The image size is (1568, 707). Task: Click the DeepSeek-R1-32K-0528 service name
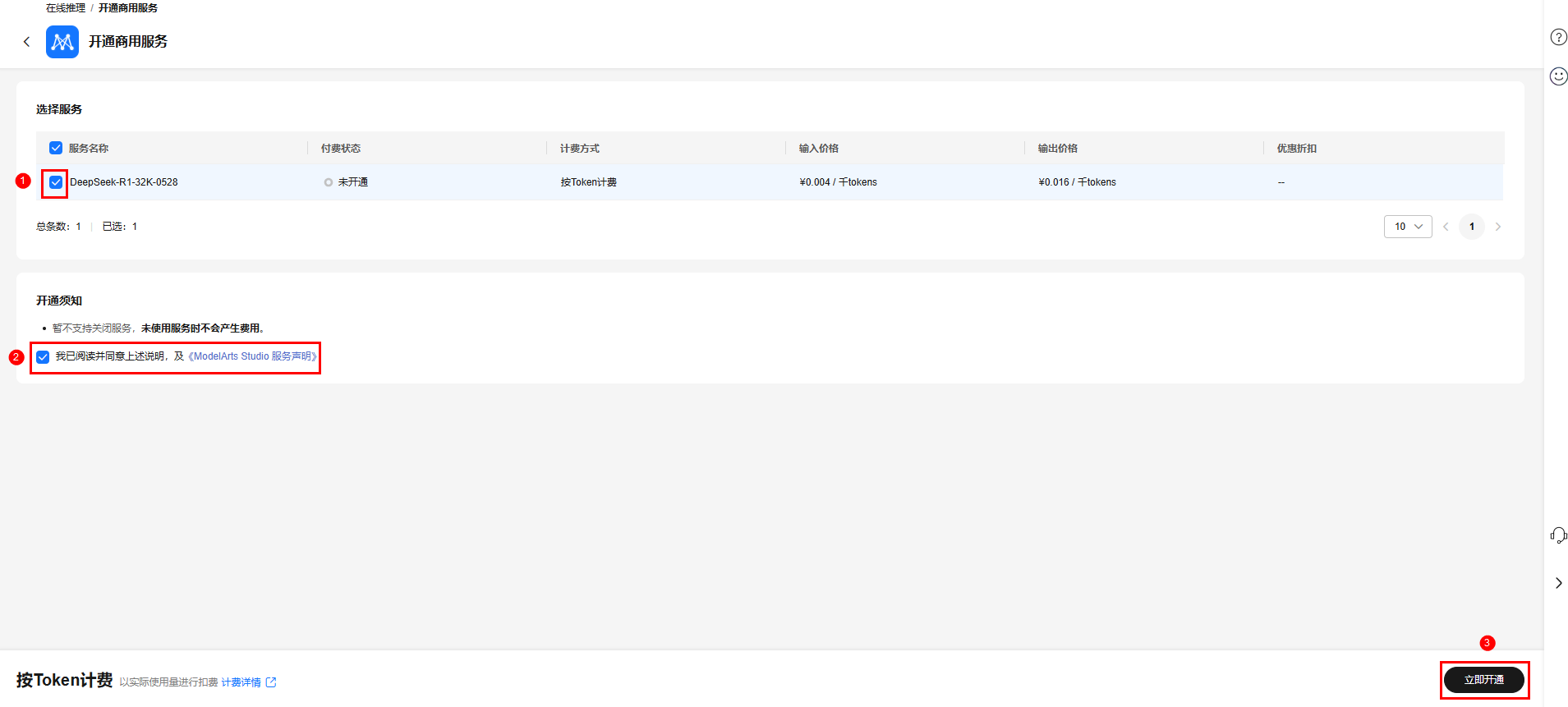coord(124,182)
